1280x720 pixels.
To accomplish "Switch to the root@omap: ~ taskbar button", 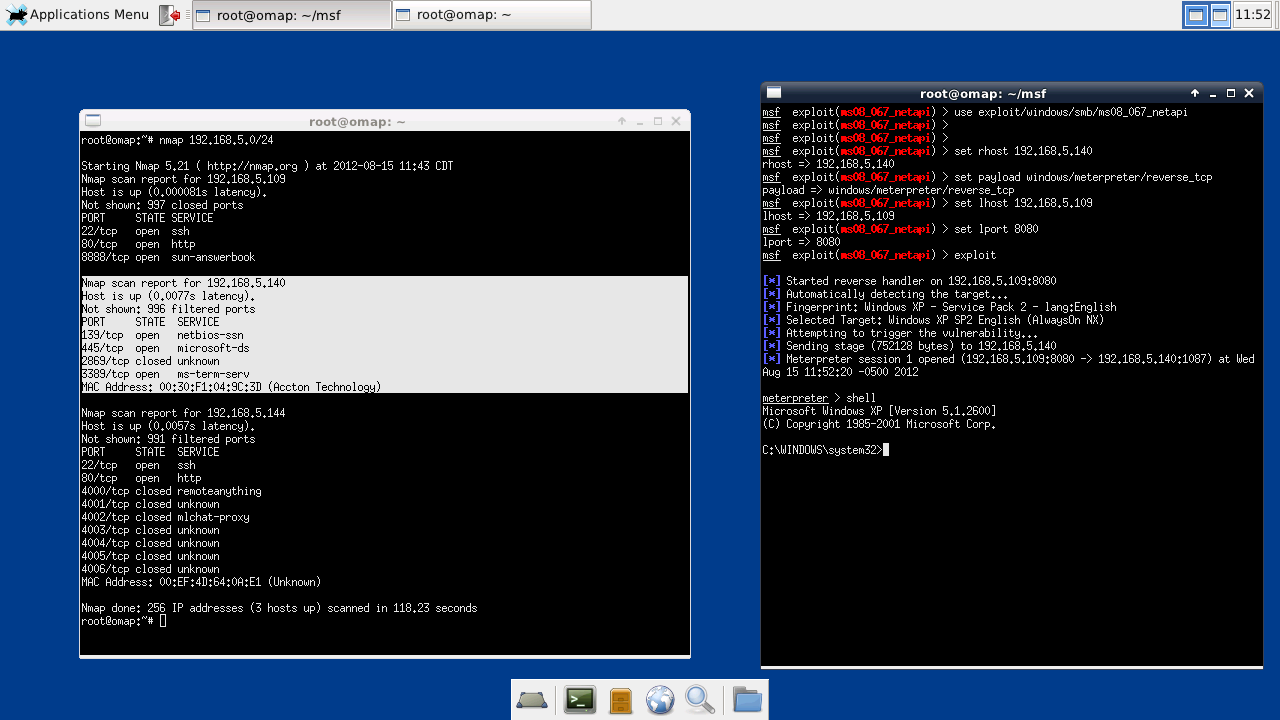I will click(491, 15).
